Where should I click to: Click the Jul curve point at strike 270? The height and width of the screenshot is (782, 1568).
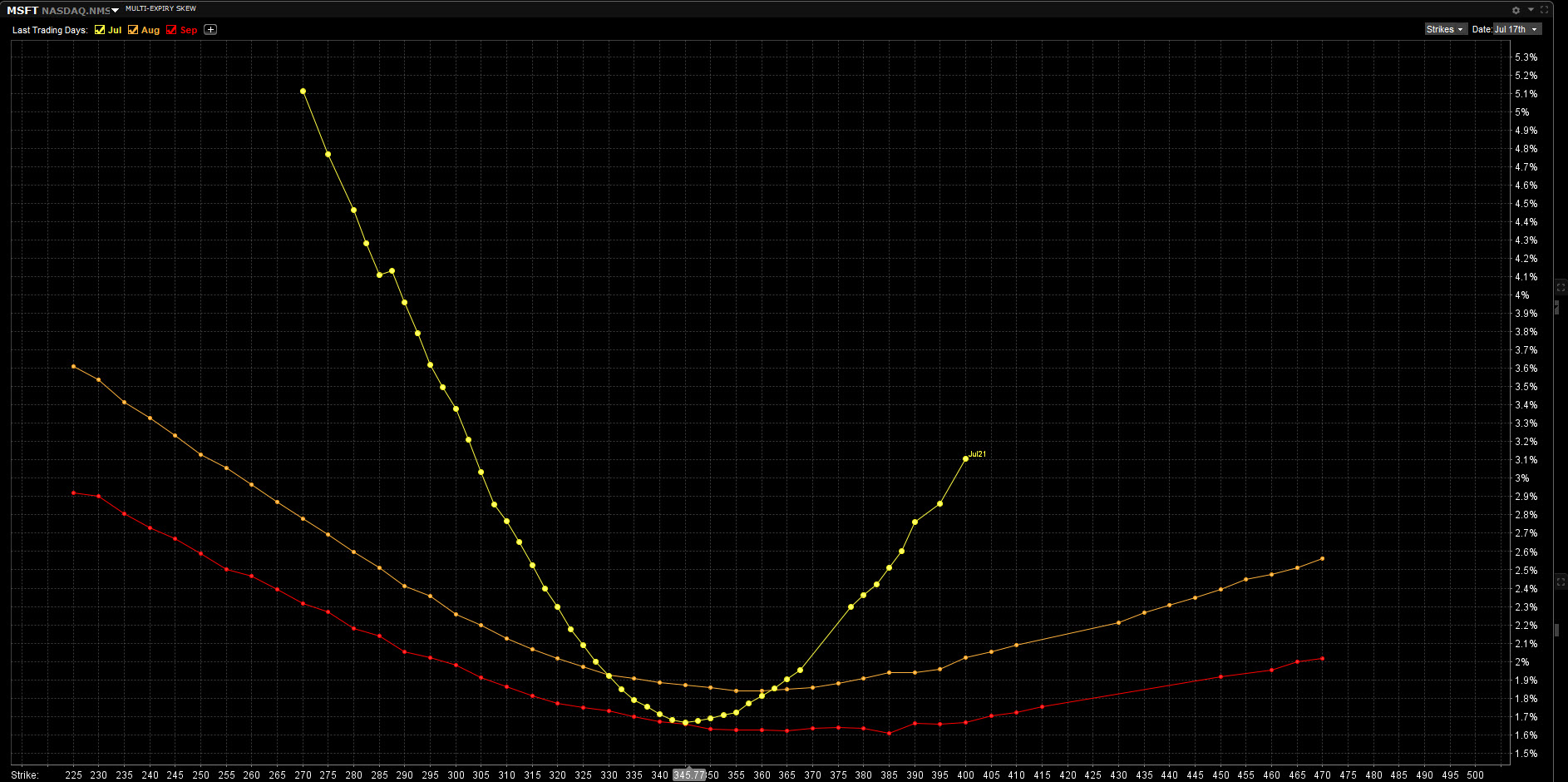pos(303,92)
